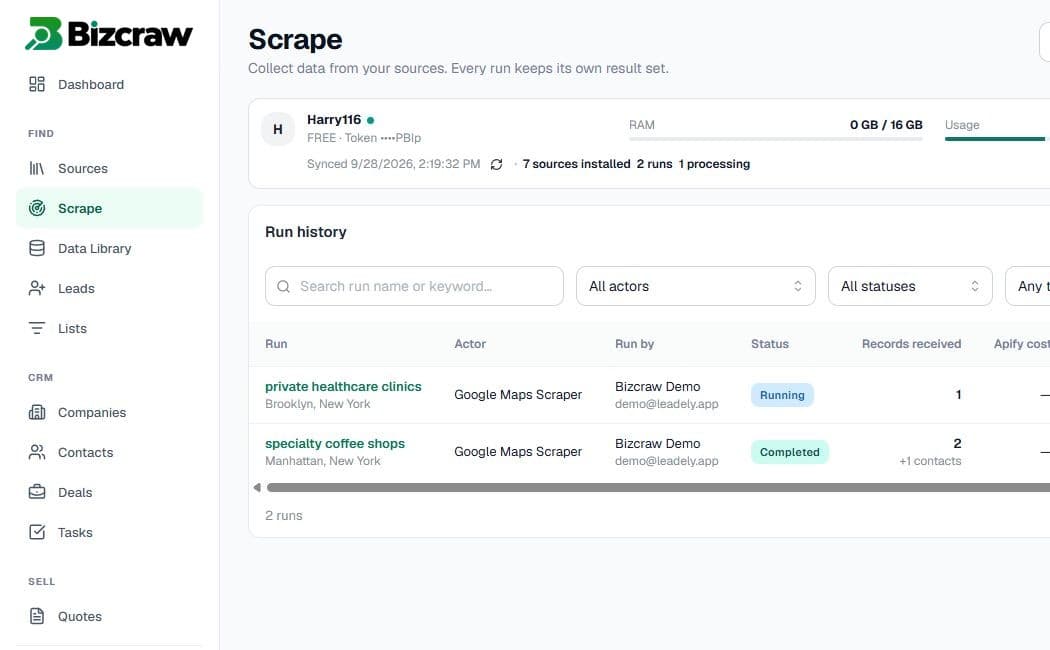The width and height of the screenshot is (1050, 650).
Task: Click the horizontal table scrollbar
Action: tap(658, 487)
